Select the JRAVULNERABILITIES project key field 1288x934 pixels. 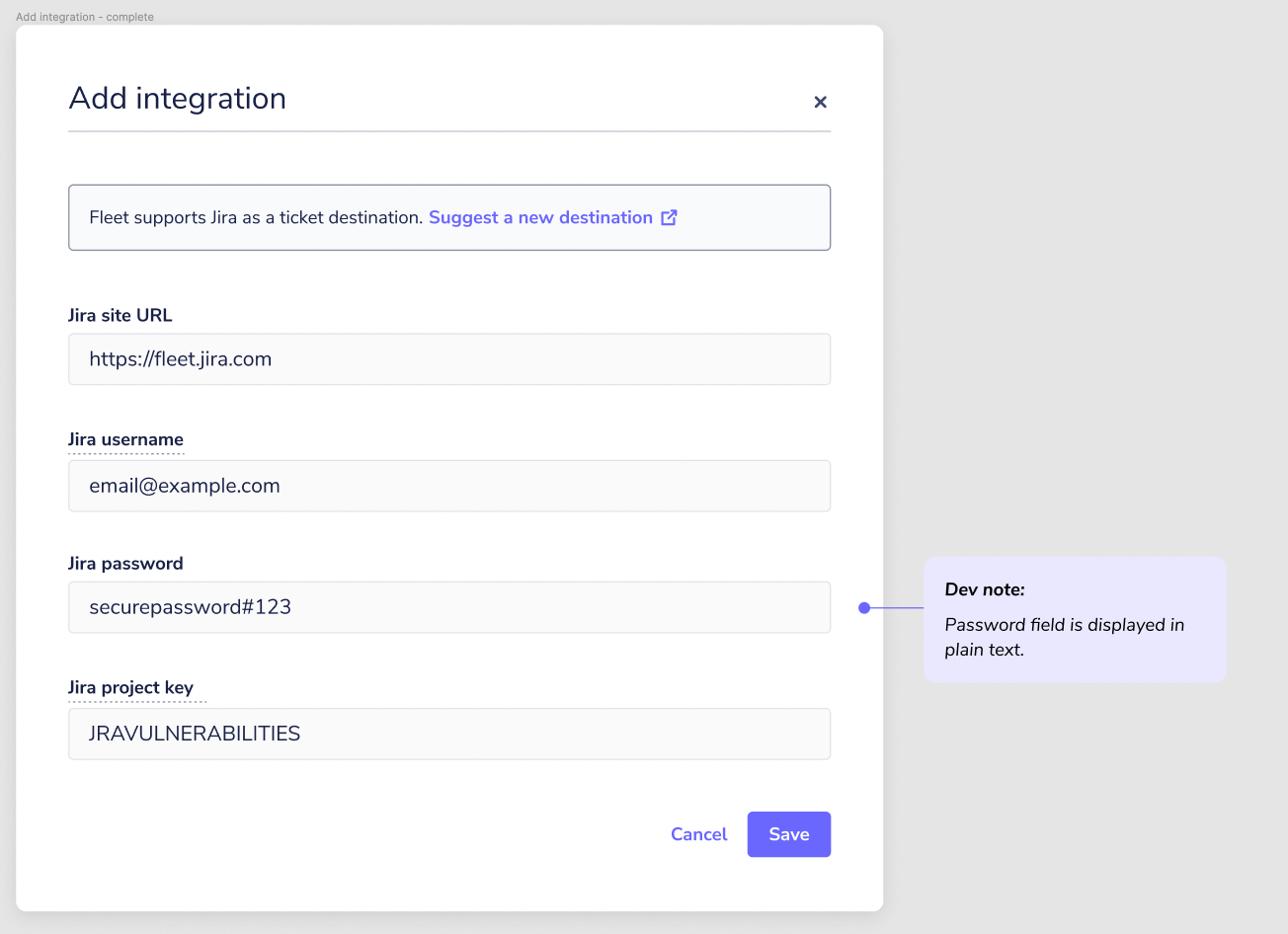[x=448, y=734]
